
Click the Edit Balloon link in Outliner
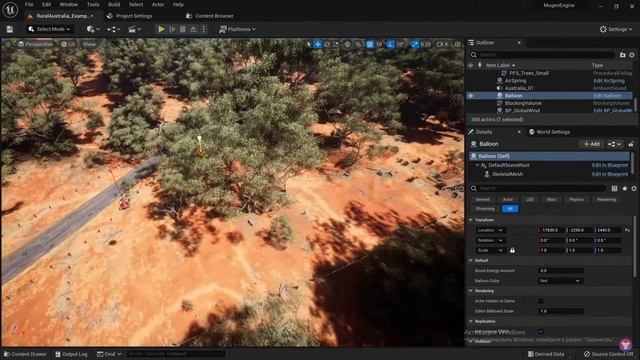(x=607, y=96)
